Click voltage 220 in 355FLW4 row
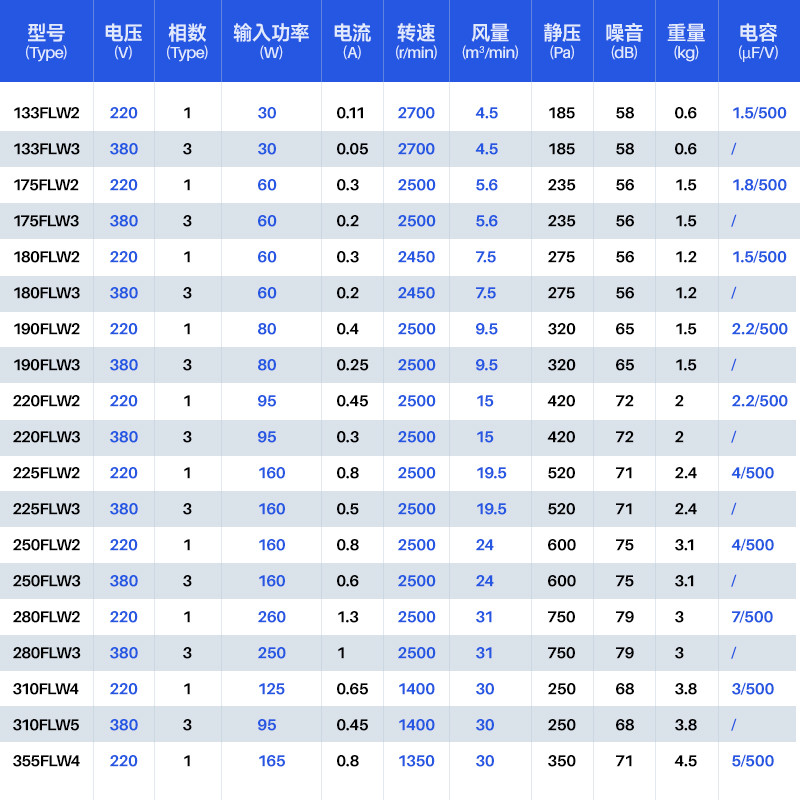The width and height of the screenshot is (800, 800). tap(123, 761)
